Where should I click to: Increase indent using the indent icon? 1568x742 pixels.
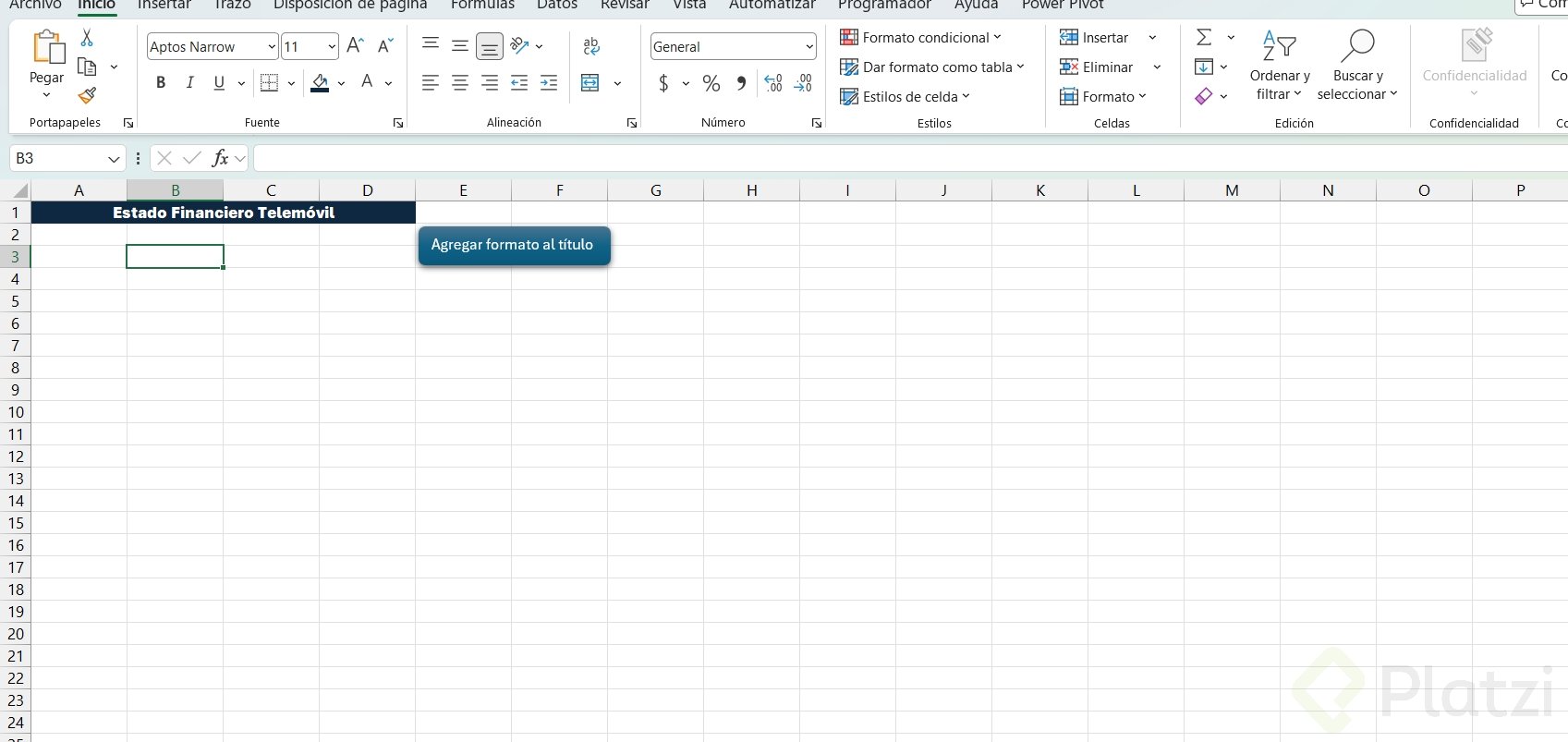coord(549,83)
